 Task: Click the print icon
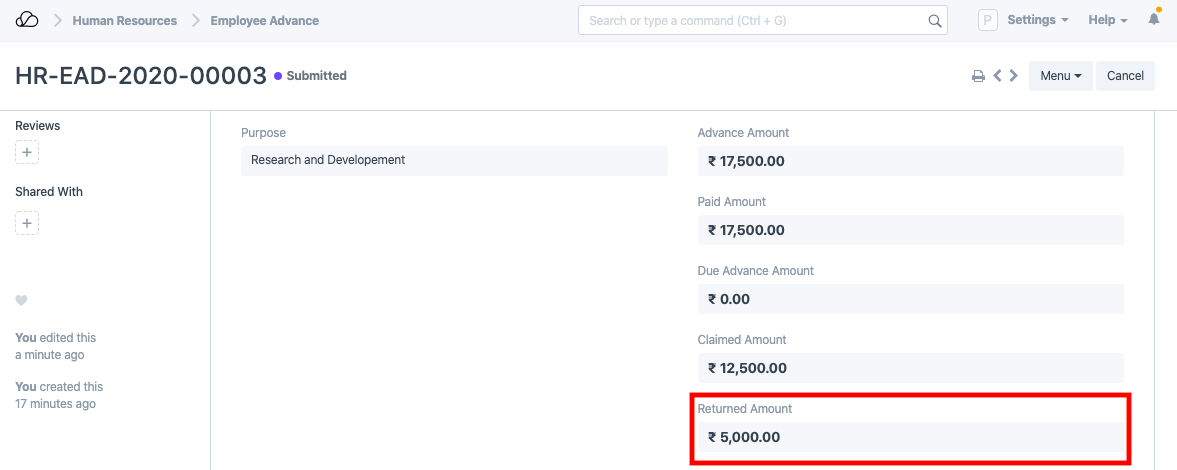coord(978,76)
